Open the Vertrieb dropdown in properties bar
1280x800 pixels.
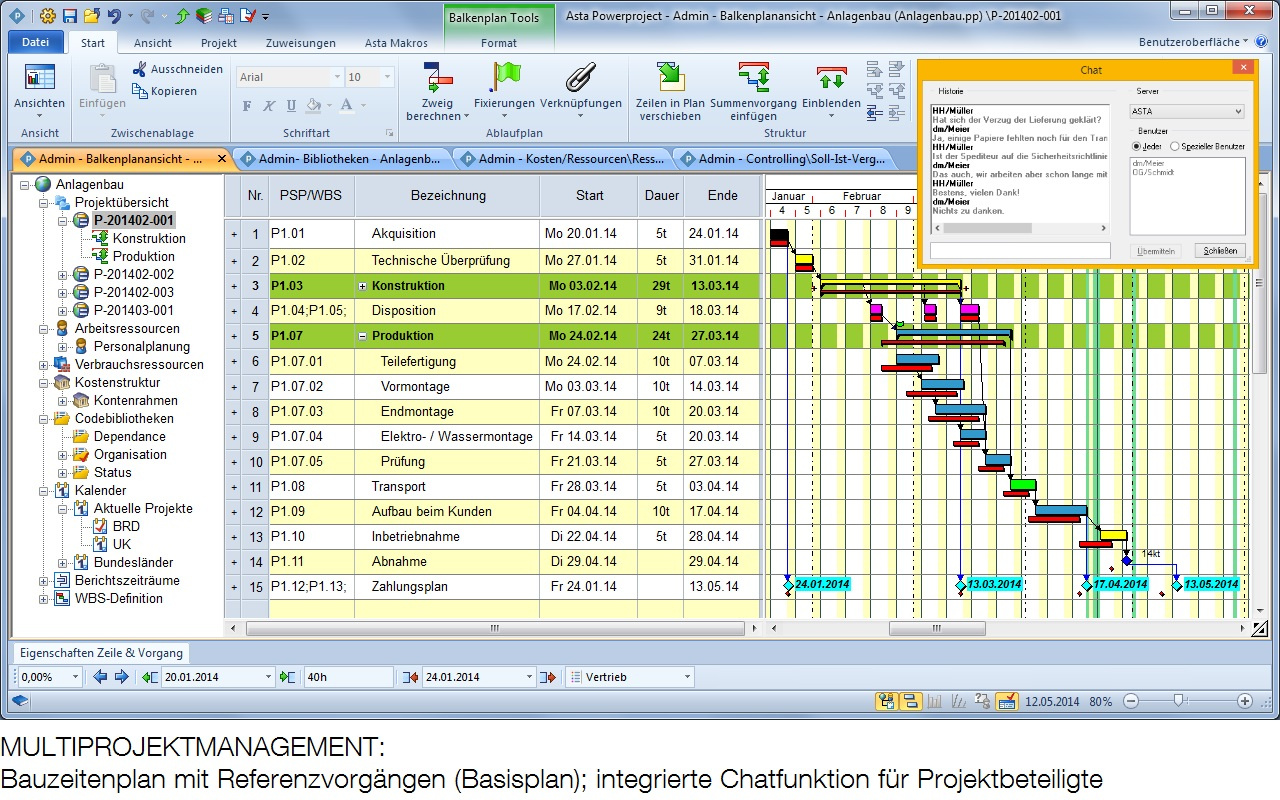tap(687, 677)
